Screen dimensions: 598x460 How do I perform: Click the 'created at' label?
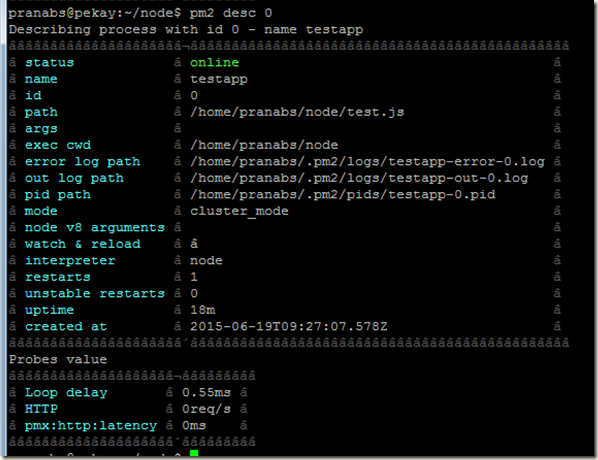click(66, 327)
